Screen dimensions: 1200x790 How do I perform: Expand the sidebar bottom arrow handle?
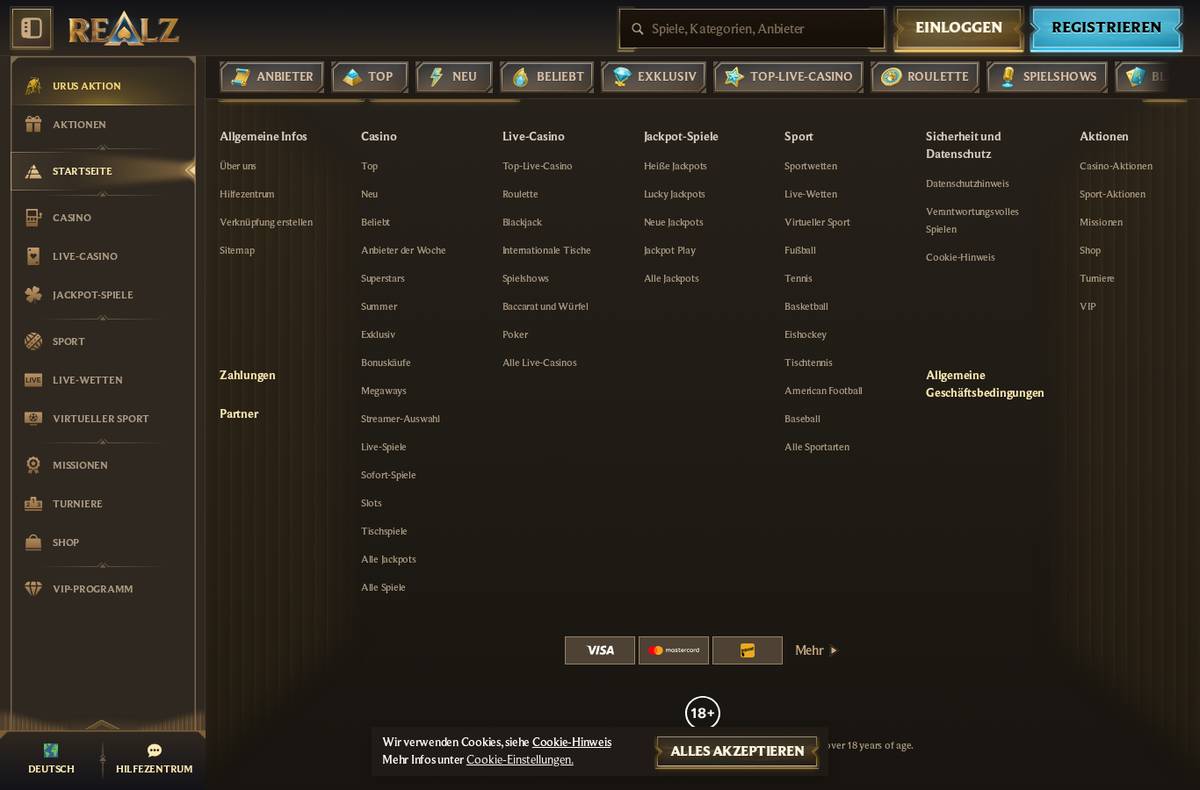(x=103, y=725)
